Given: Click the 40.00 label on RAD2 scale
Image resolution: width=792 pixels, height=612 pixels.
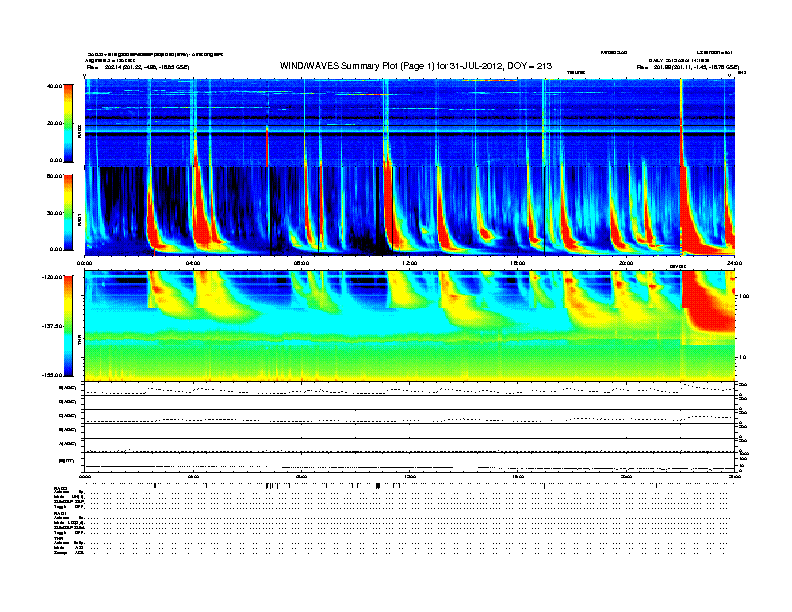Looking at the screenshot, I should [54, 86].
